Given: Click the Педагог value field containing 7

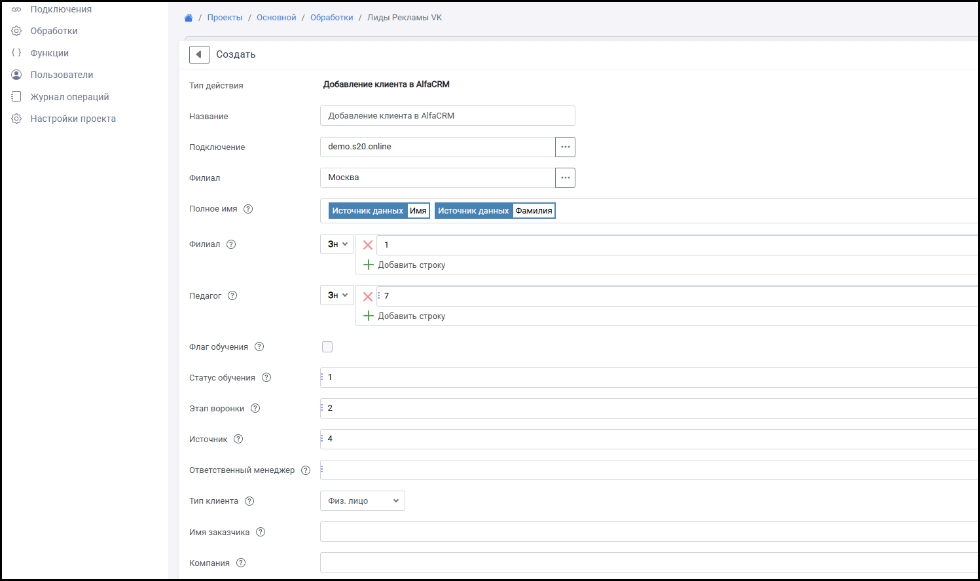Looking at the screenshot, I should pos(678,296).
